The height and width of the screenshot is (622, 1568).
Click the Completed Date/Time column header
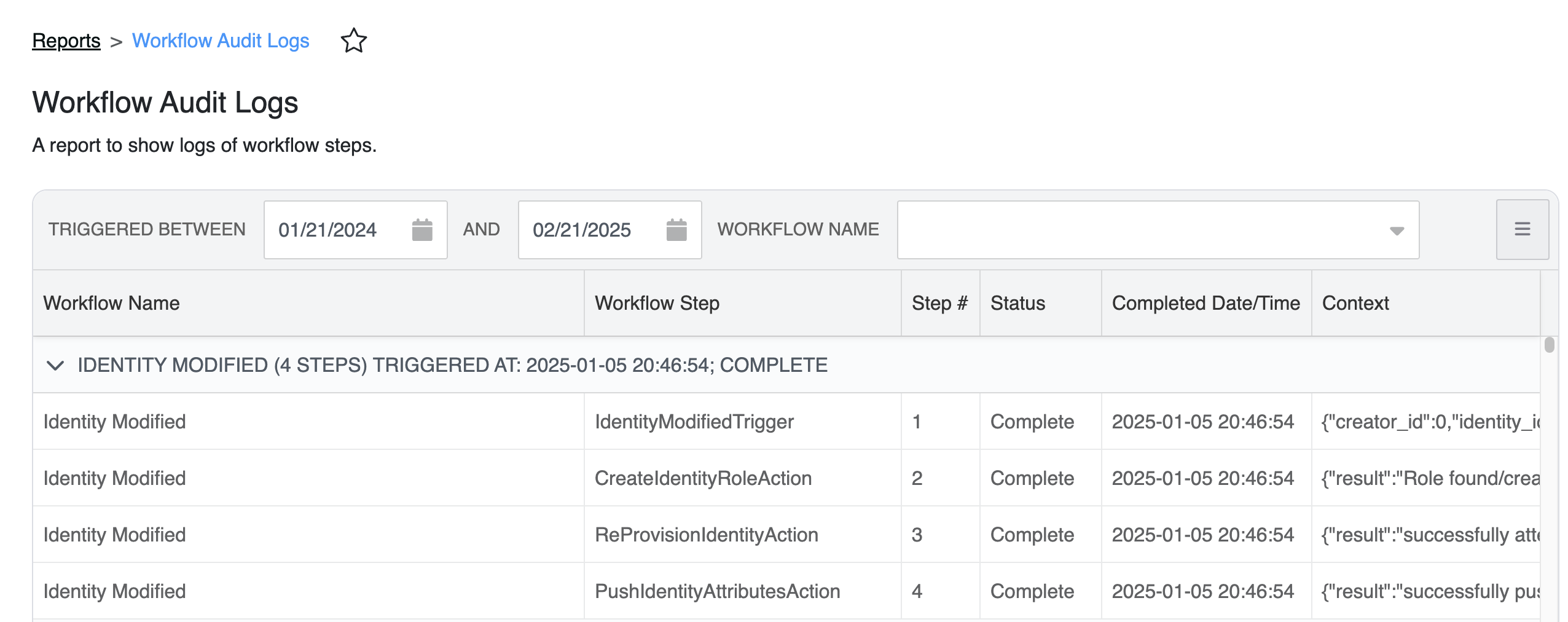tap(1206, 303)
